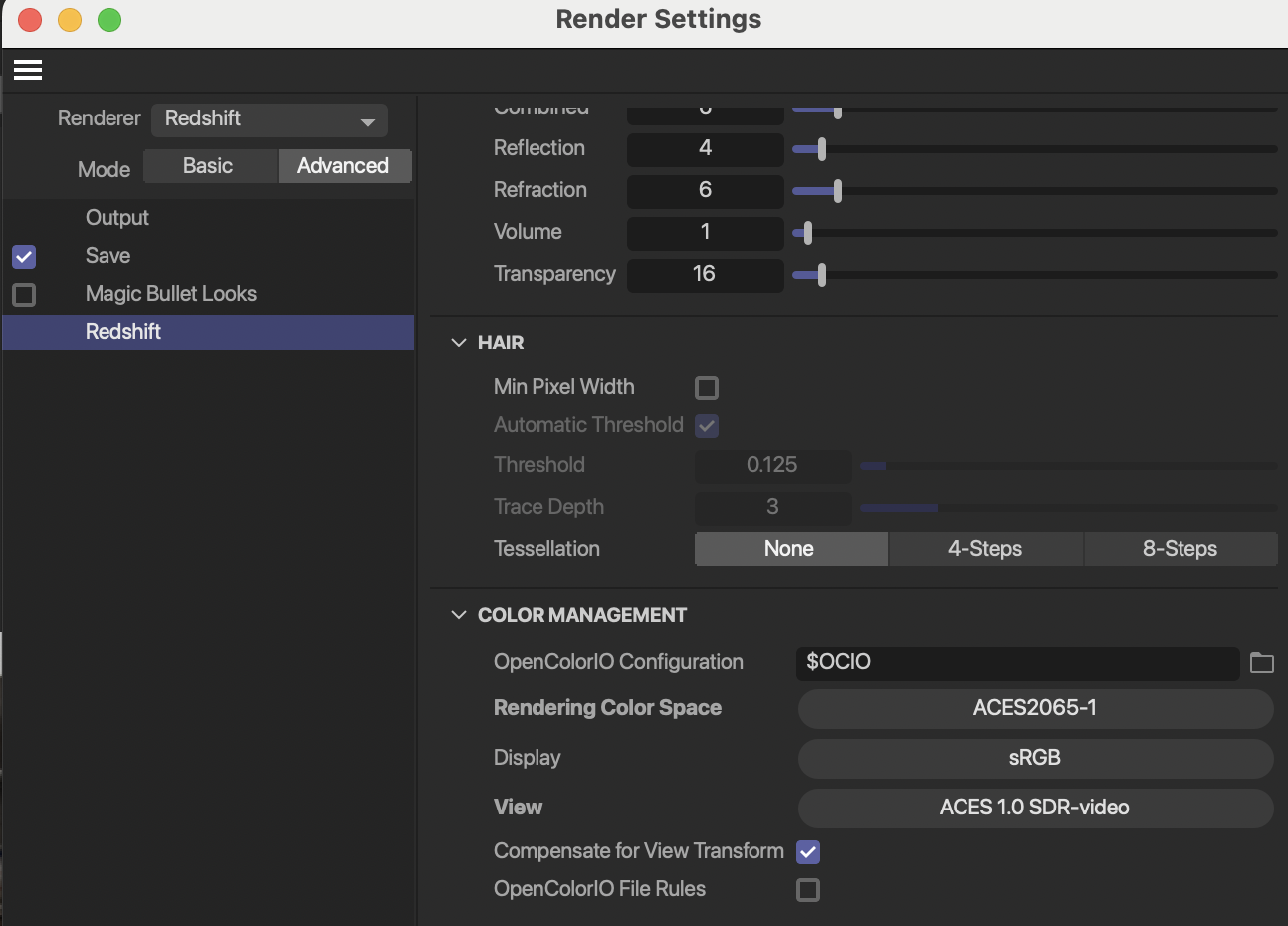Adjust the Reflection slider
The width and height of the screenshot is (1288, 926).
coord(822,149)
